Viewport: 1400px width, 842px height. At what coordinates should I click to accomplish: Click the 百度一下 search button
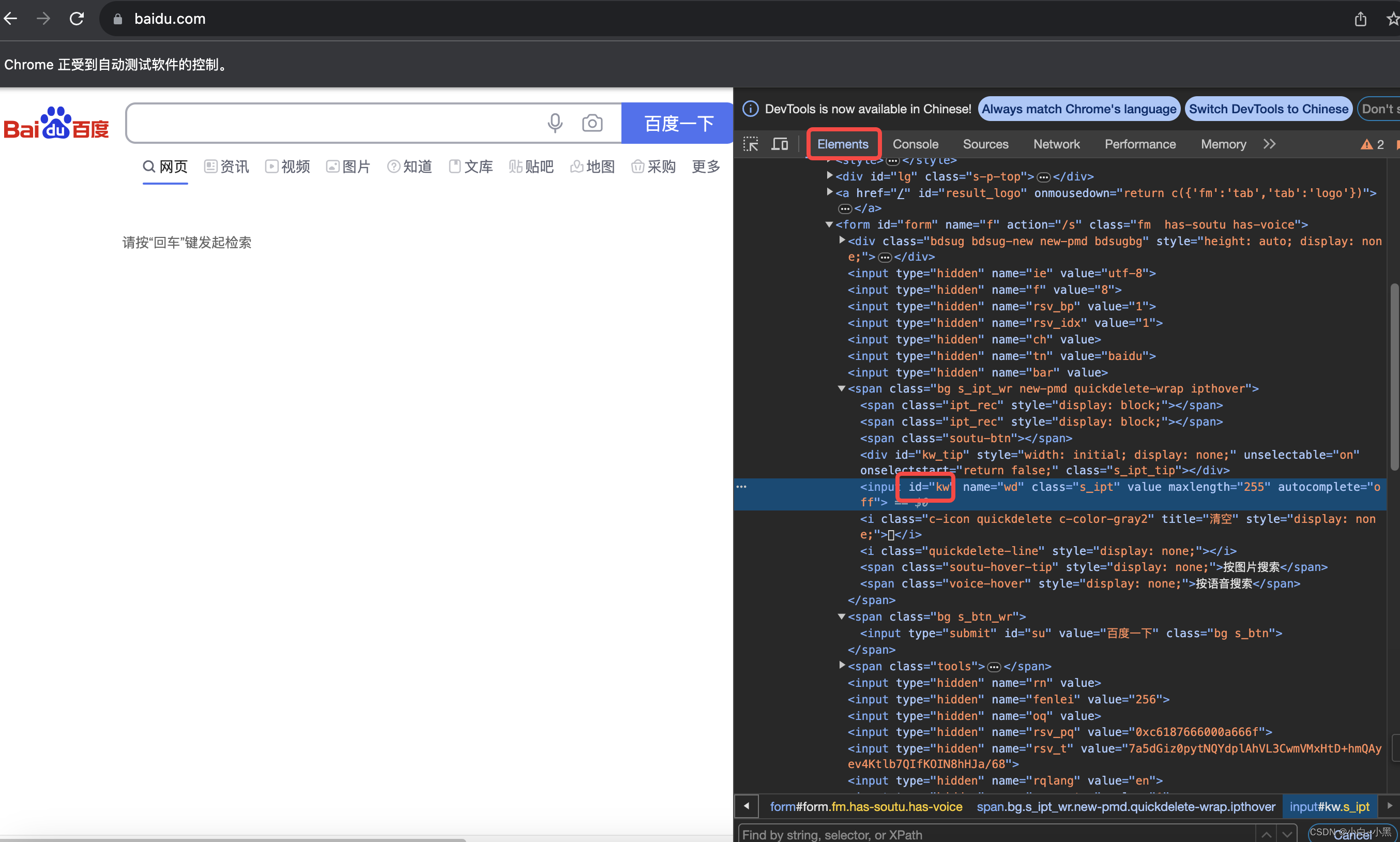[678, 123]
